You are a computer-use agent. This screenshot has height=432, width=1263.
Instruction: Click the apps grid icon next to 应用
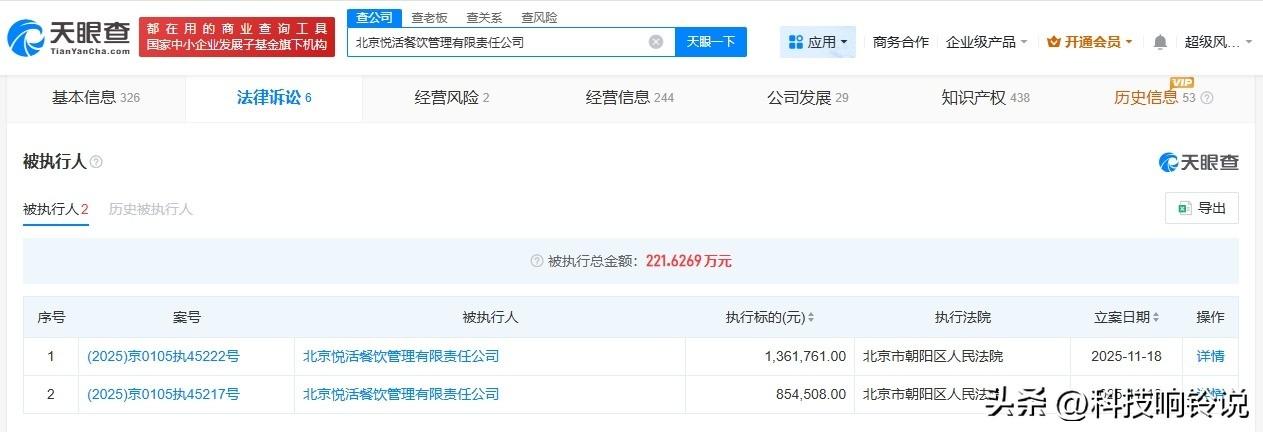[796, 42]
